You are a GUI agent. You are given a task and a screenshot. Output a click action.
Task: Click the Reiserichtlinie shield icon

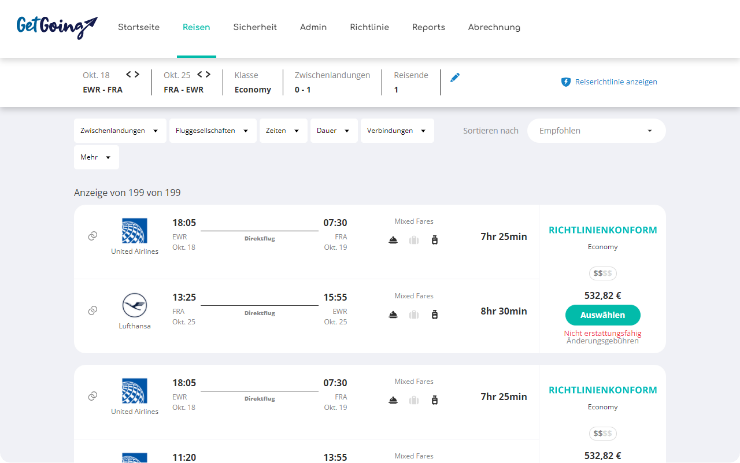tap(565, 82)
